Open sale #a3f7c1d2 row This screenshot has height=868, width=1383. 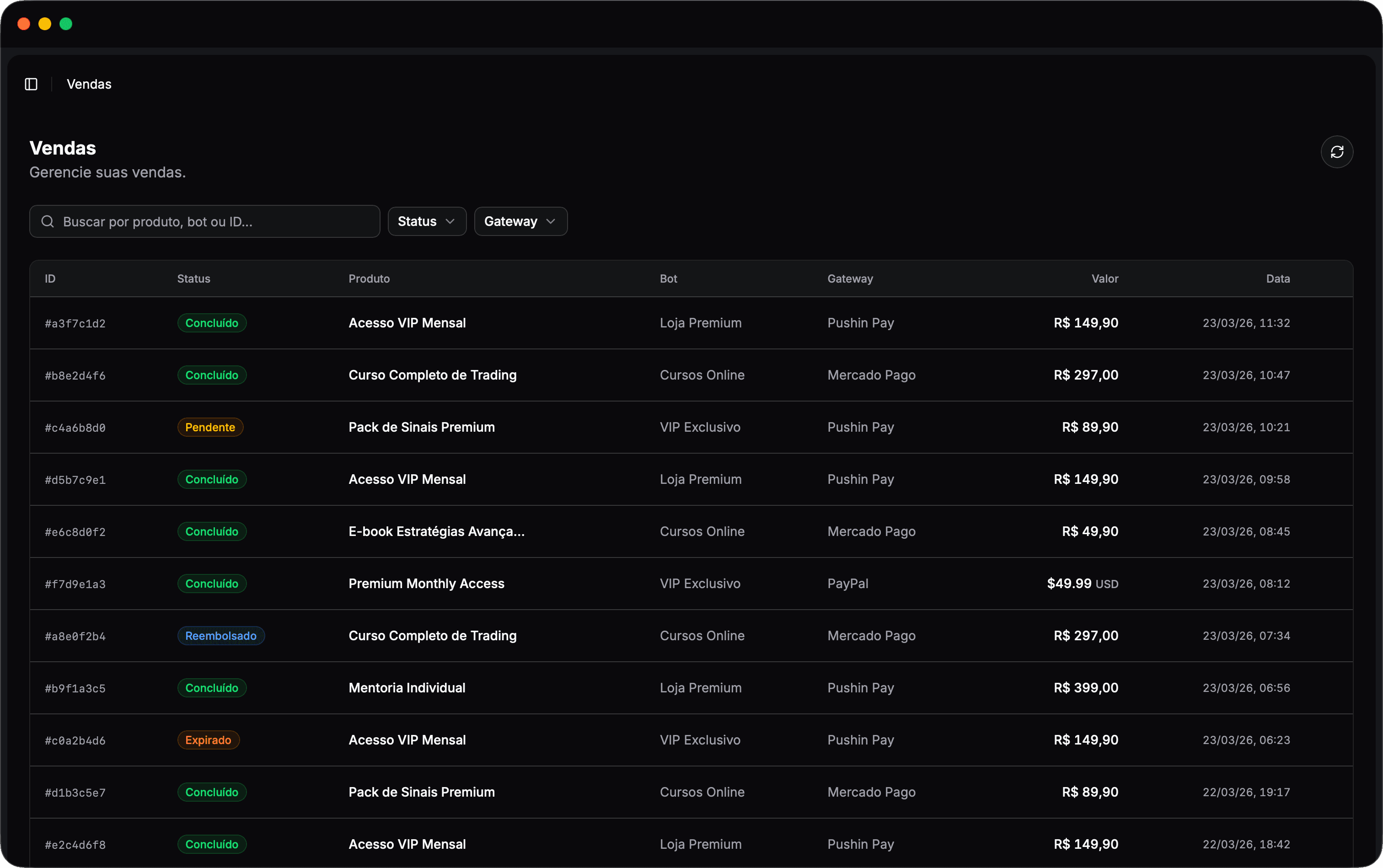coord(75,323)
